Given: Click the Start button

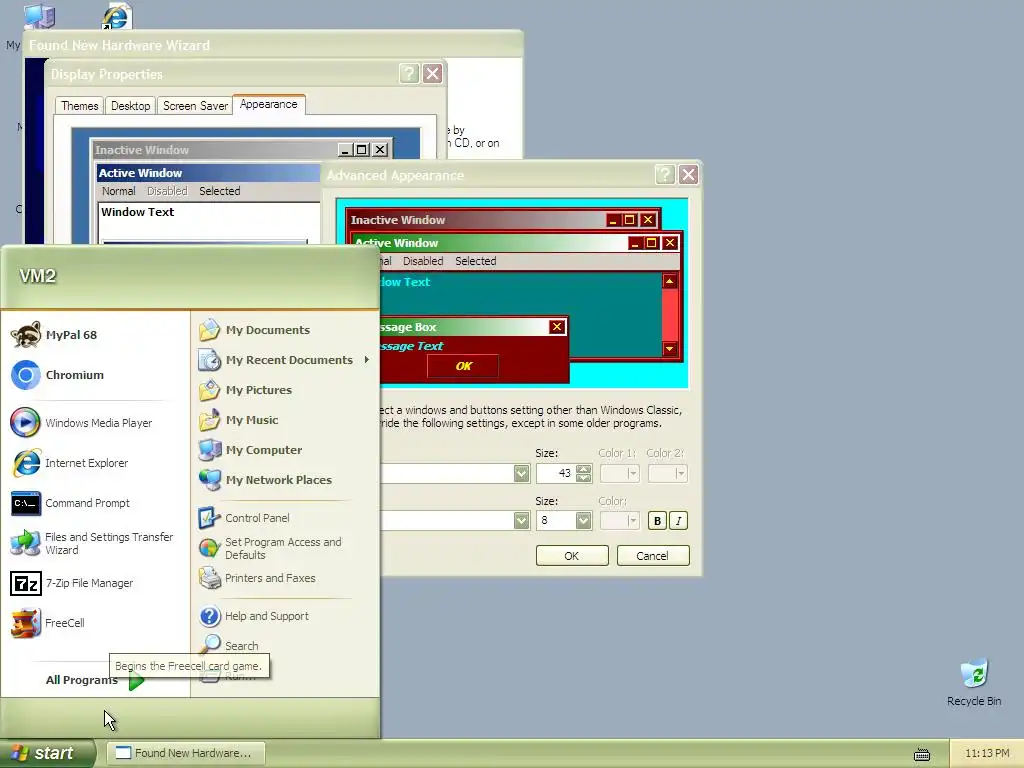Looking at the screenshot, I should (x=47, y=753).
